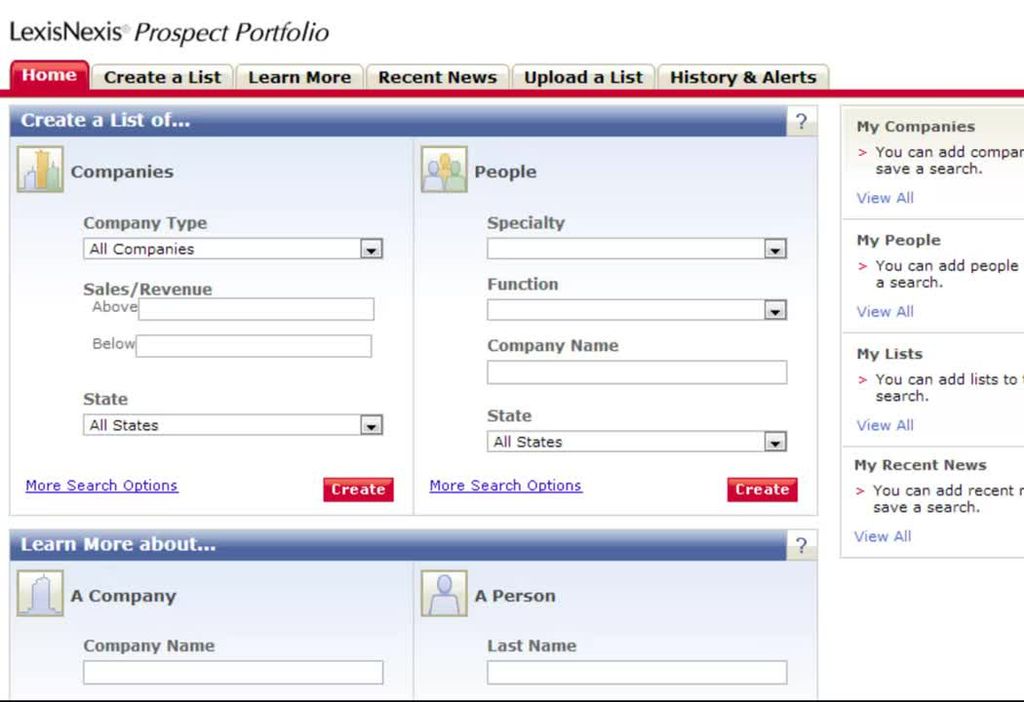Expand the Specialty dropdown
1024x702 pixels.
[x=775, y=249]
